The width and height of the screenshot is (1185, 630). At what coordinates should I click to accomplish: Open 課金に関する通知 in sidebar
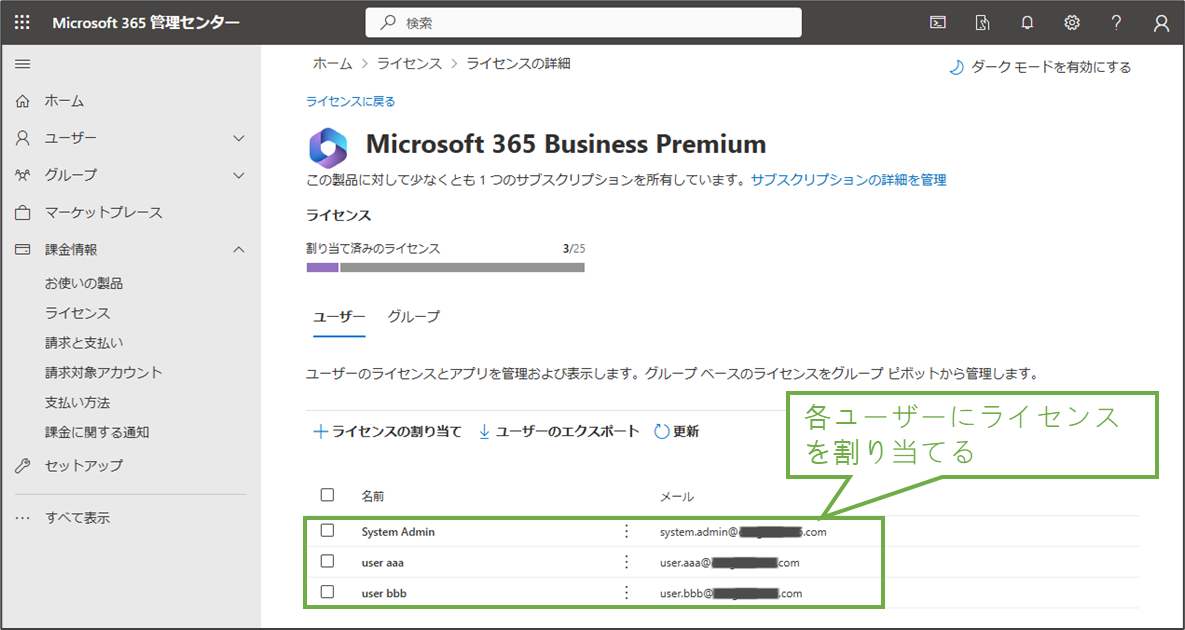point(97,433)
